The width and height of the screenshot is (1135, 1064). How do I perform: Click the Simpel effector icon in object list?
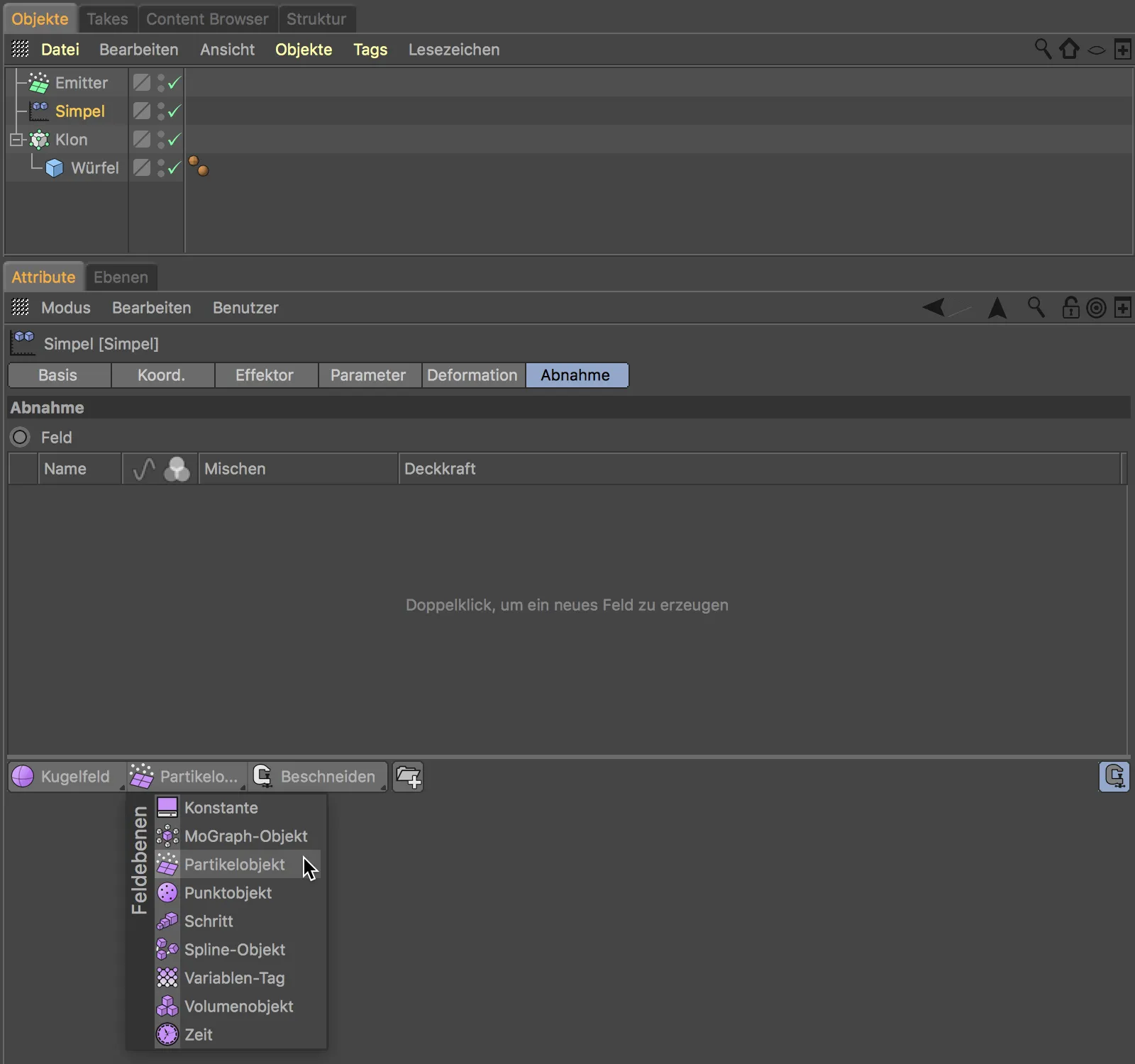coord(39,111)
